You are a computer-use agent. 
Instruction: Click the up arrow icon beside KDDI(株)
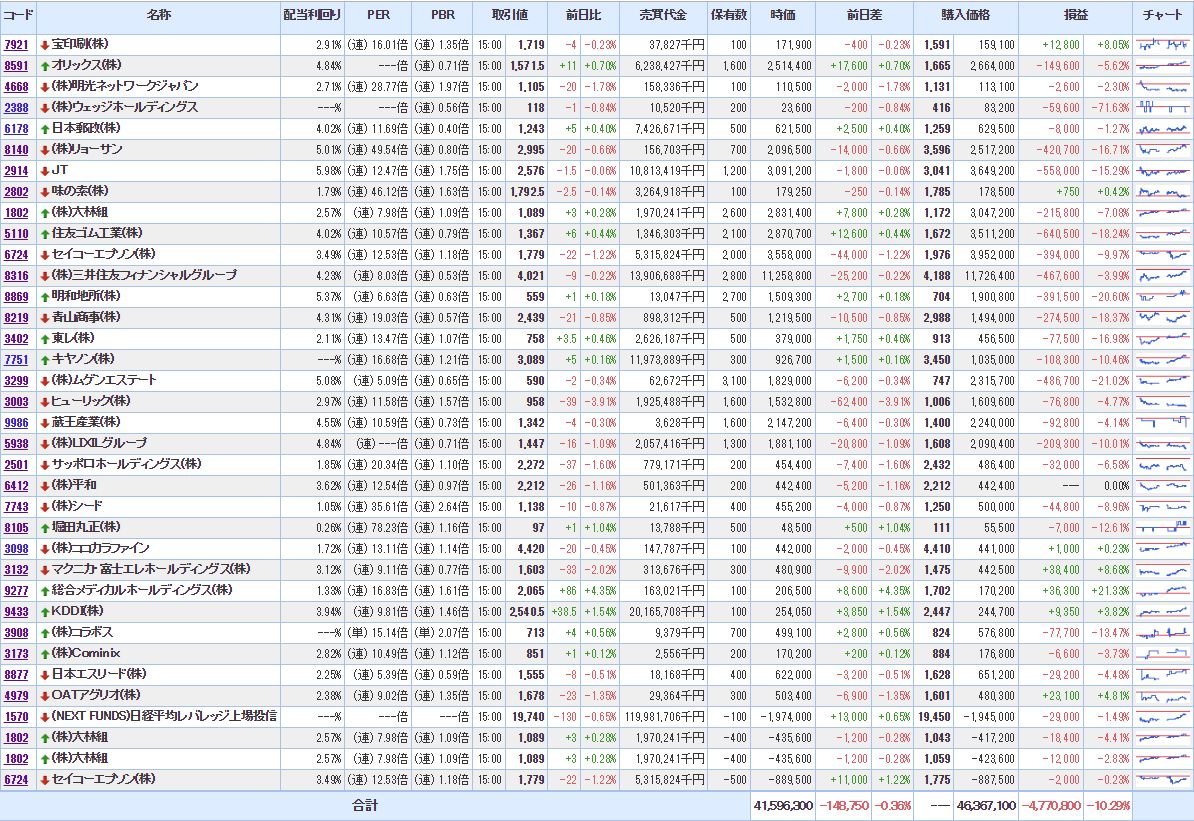(44, 611)
